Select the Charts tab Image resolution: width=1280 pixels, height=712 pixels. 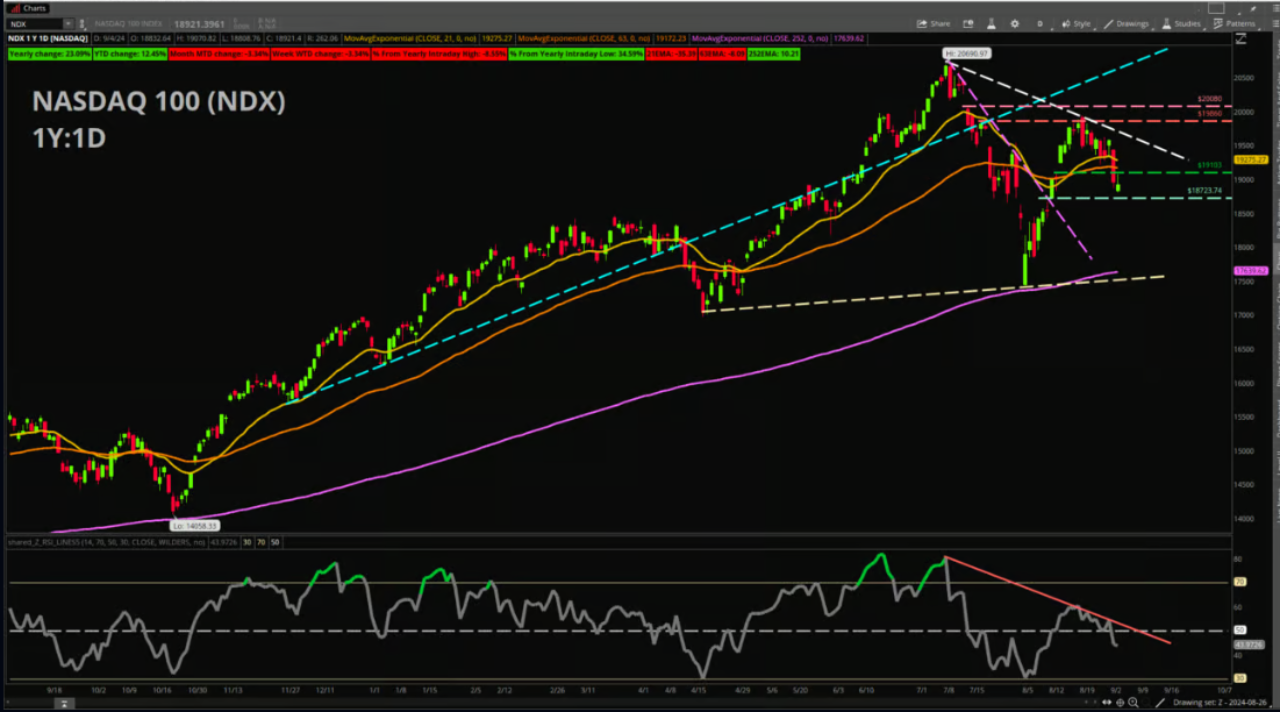coord(29,8)
